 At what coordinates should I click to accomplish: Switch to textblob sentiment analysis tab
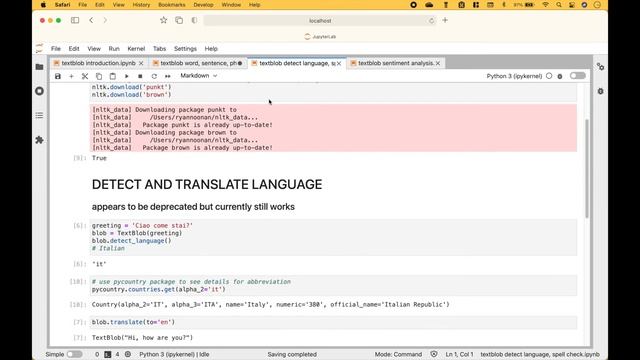(396, 63)
